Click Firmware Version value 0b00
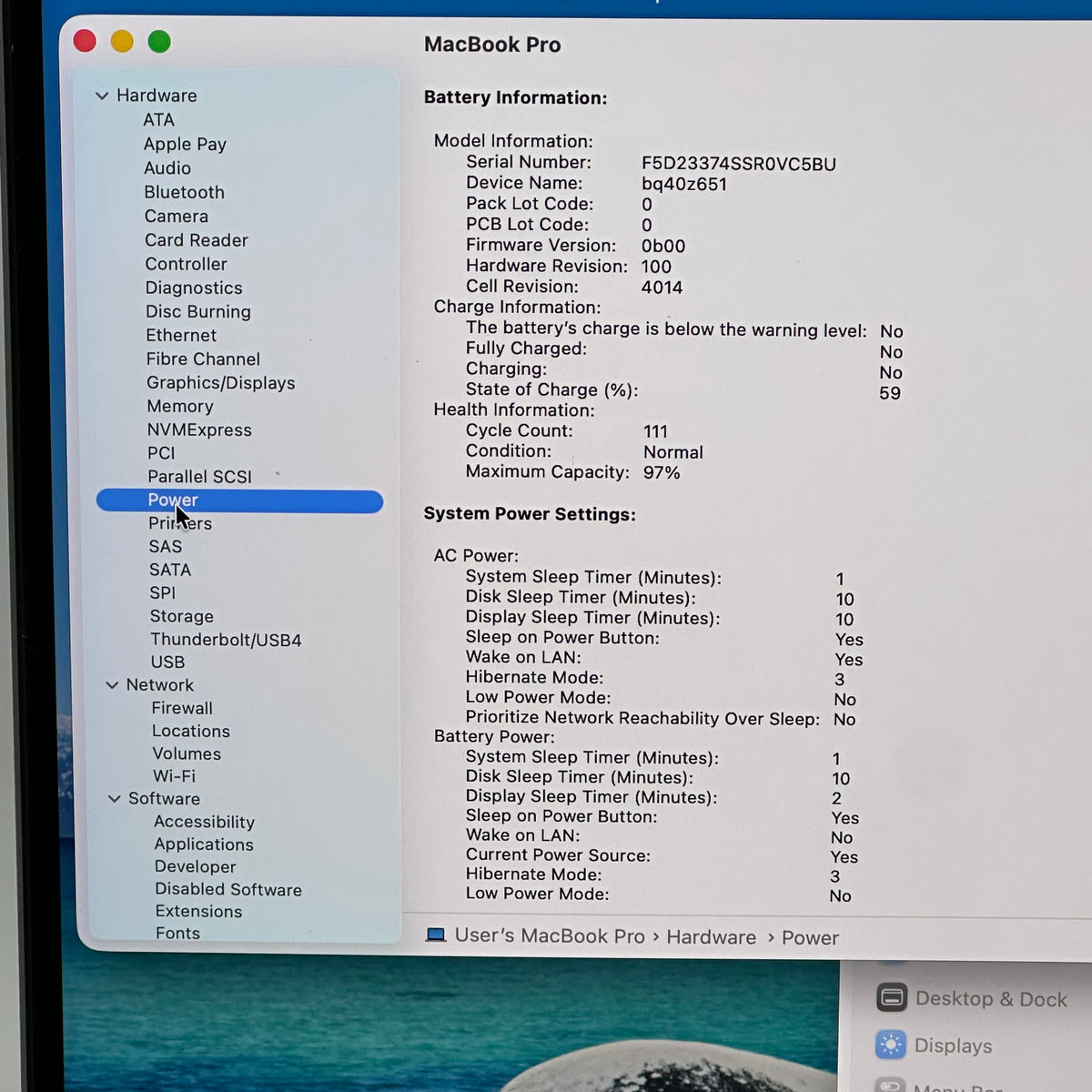 663,246
